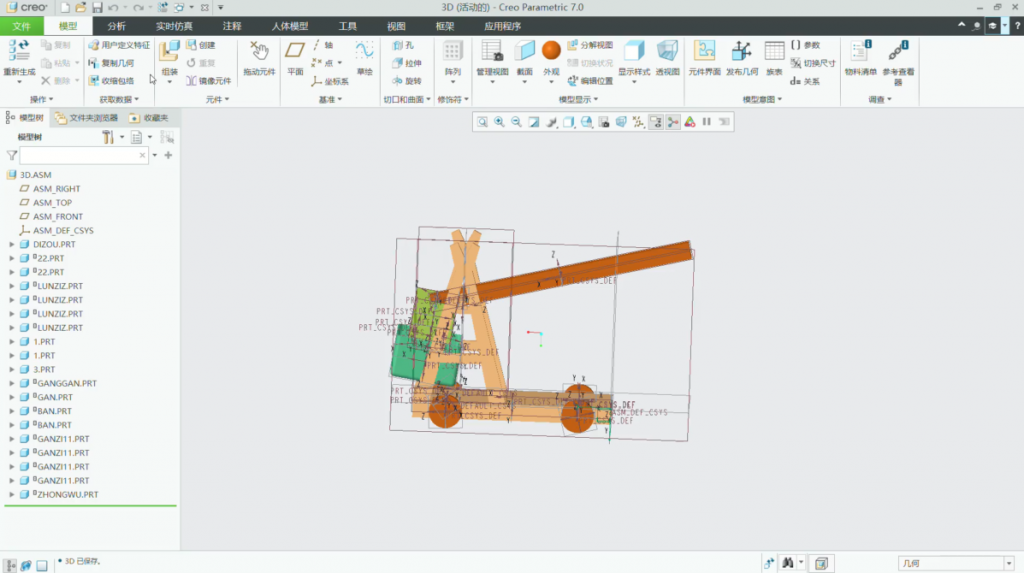Open the 人体模型 manikin tab
Viewport: 1024px width, 573px height.
(290, 26)
